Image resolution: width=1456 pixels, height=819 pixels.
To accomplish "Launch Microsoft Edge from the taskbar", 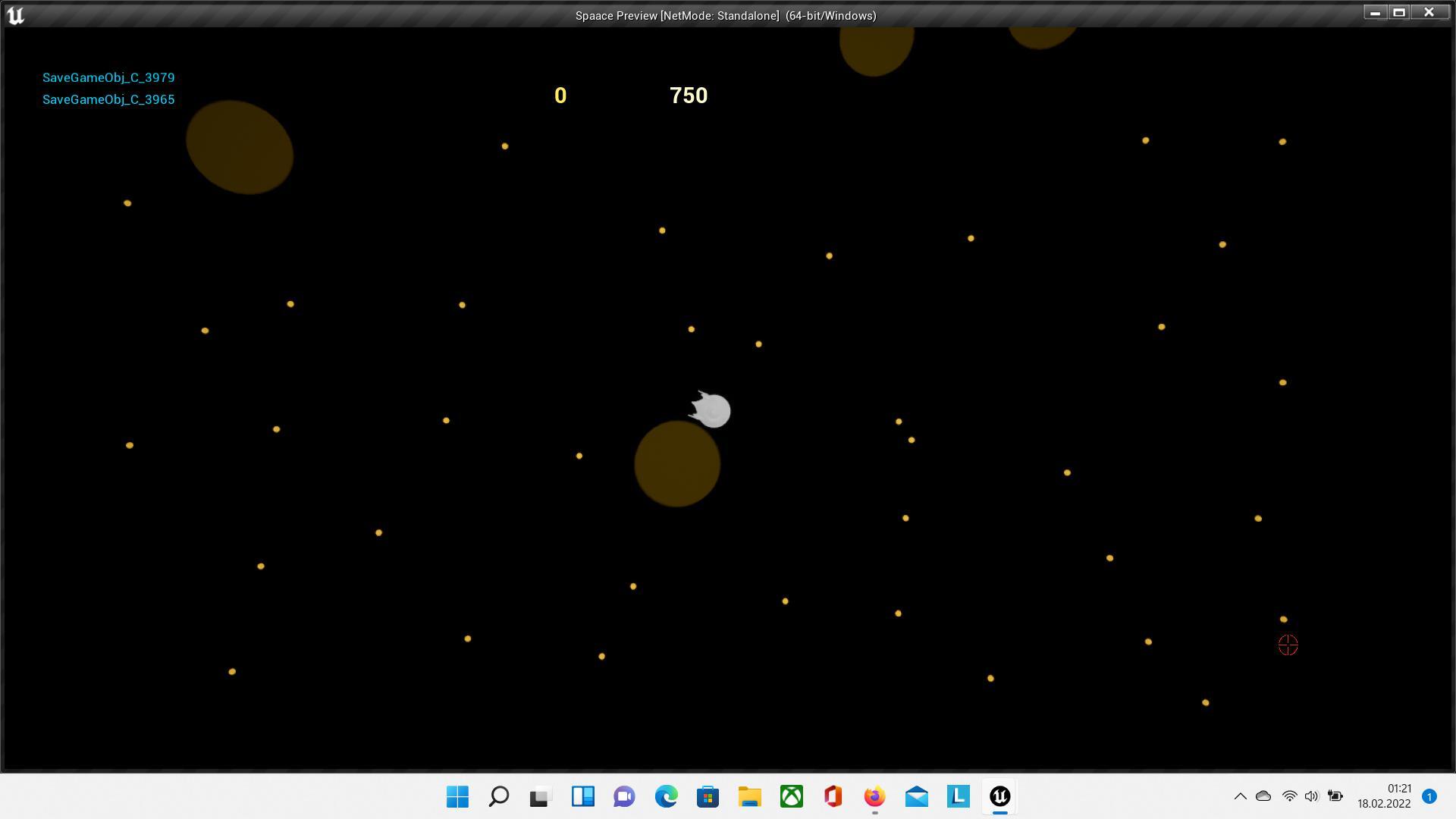I will (665, 796).
